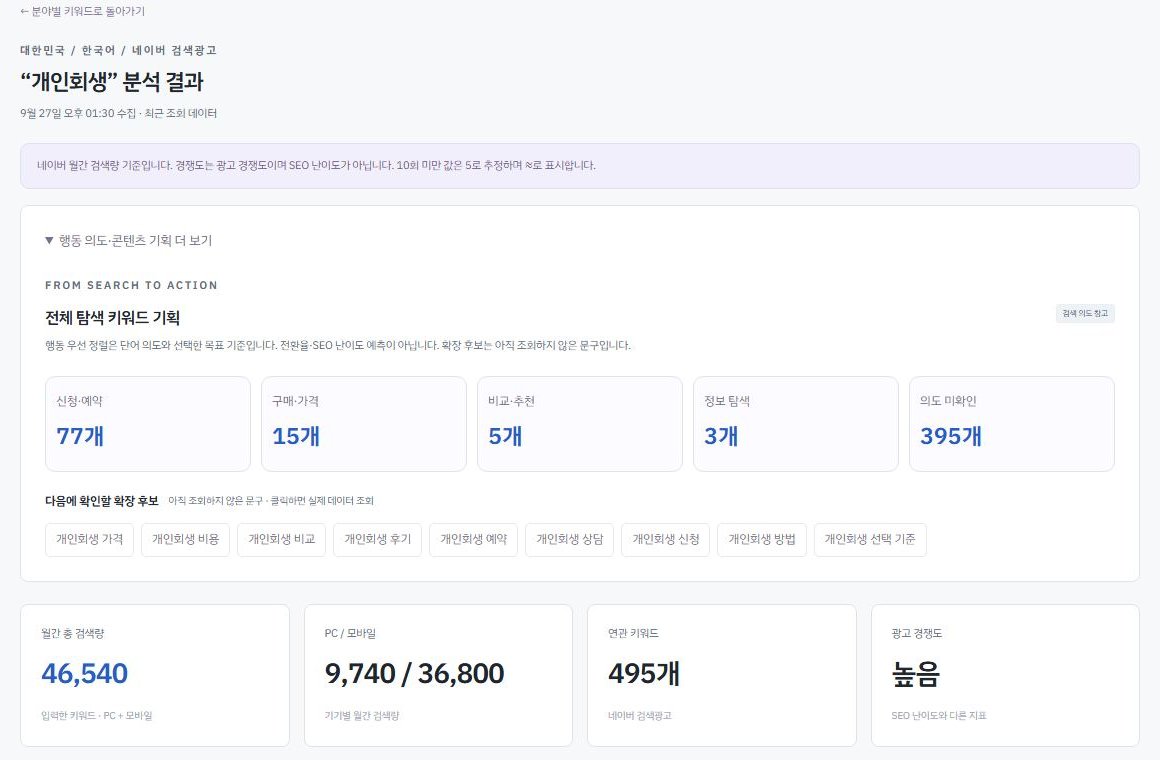The height and width of the screenshot is (760, 1160).
Task: Collapse the '행동 의도·콘텐츠 기획 더 보기' section
Action: click(x=129, y=241)
